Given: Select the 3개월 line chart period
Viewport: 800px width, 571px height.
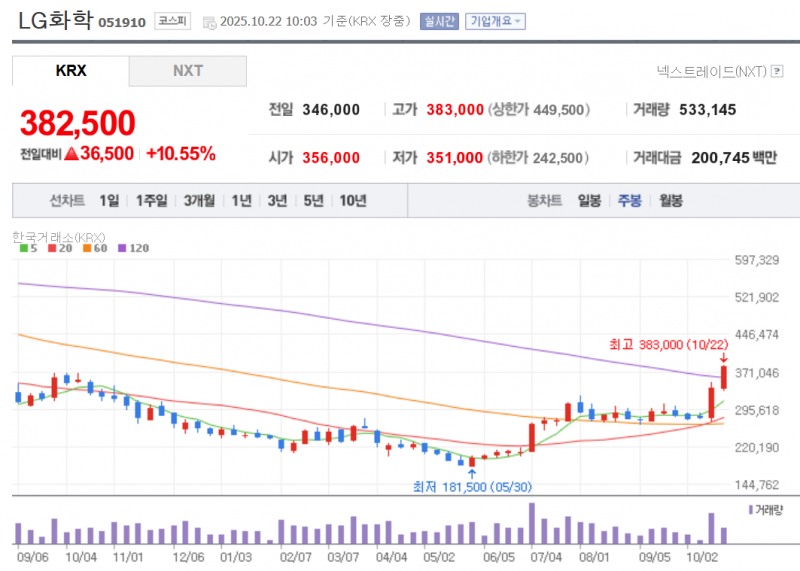Looking at the screenshot, I should coord(199,200).
